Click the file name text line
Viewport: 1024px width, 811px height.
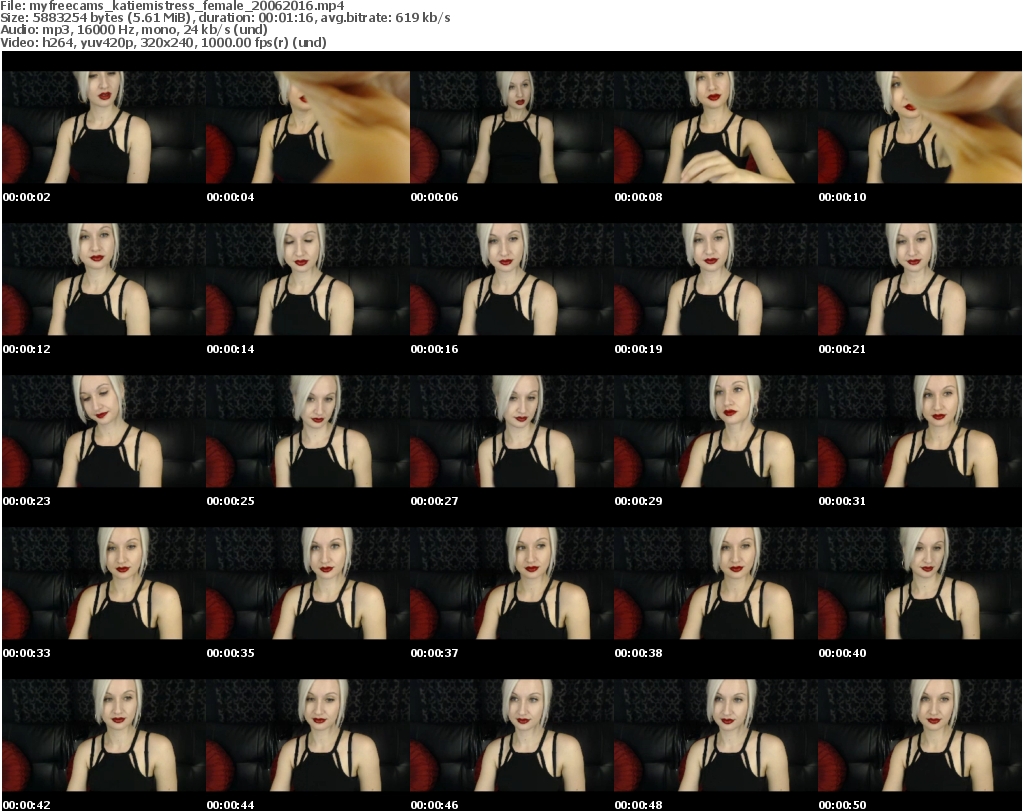[172, 6]
